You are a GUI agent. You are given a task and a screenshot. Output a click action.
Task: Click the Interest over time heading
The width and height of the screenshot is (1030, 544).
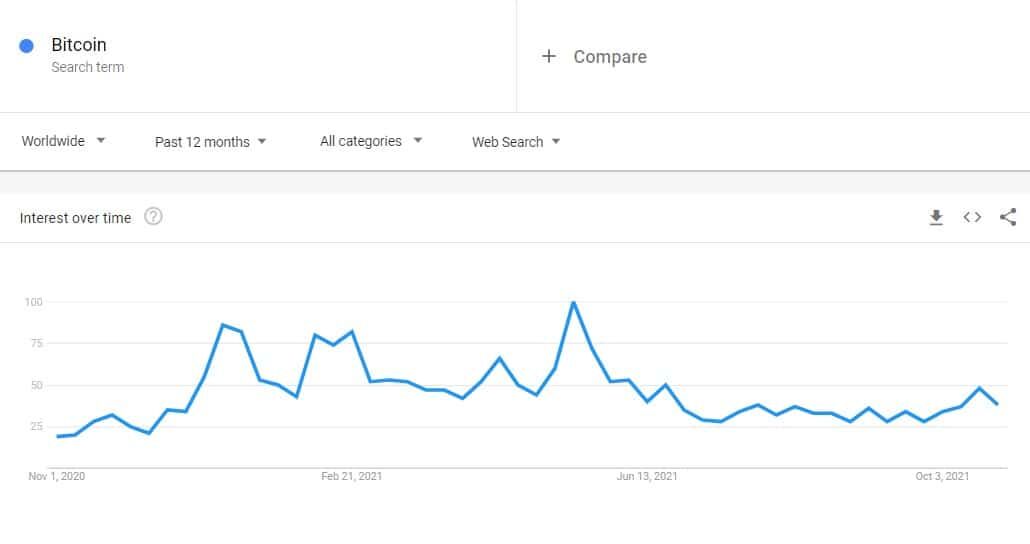coord(75,218)
